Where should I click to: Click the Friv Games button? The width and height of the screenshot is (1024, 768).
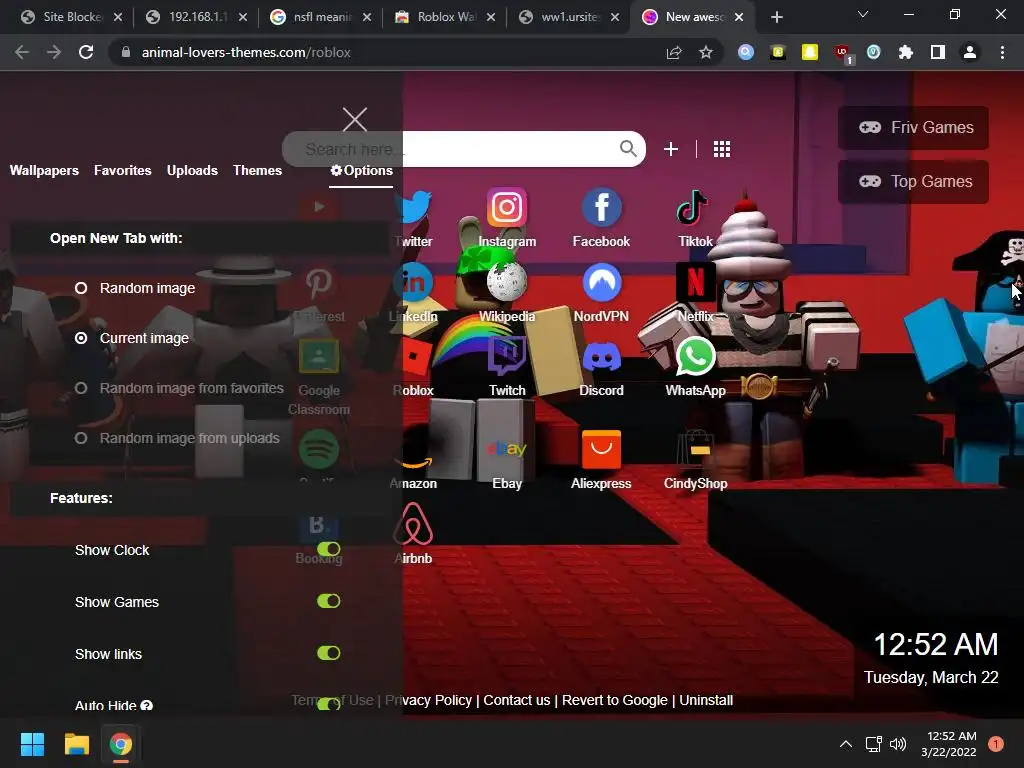tap(913, 127)
